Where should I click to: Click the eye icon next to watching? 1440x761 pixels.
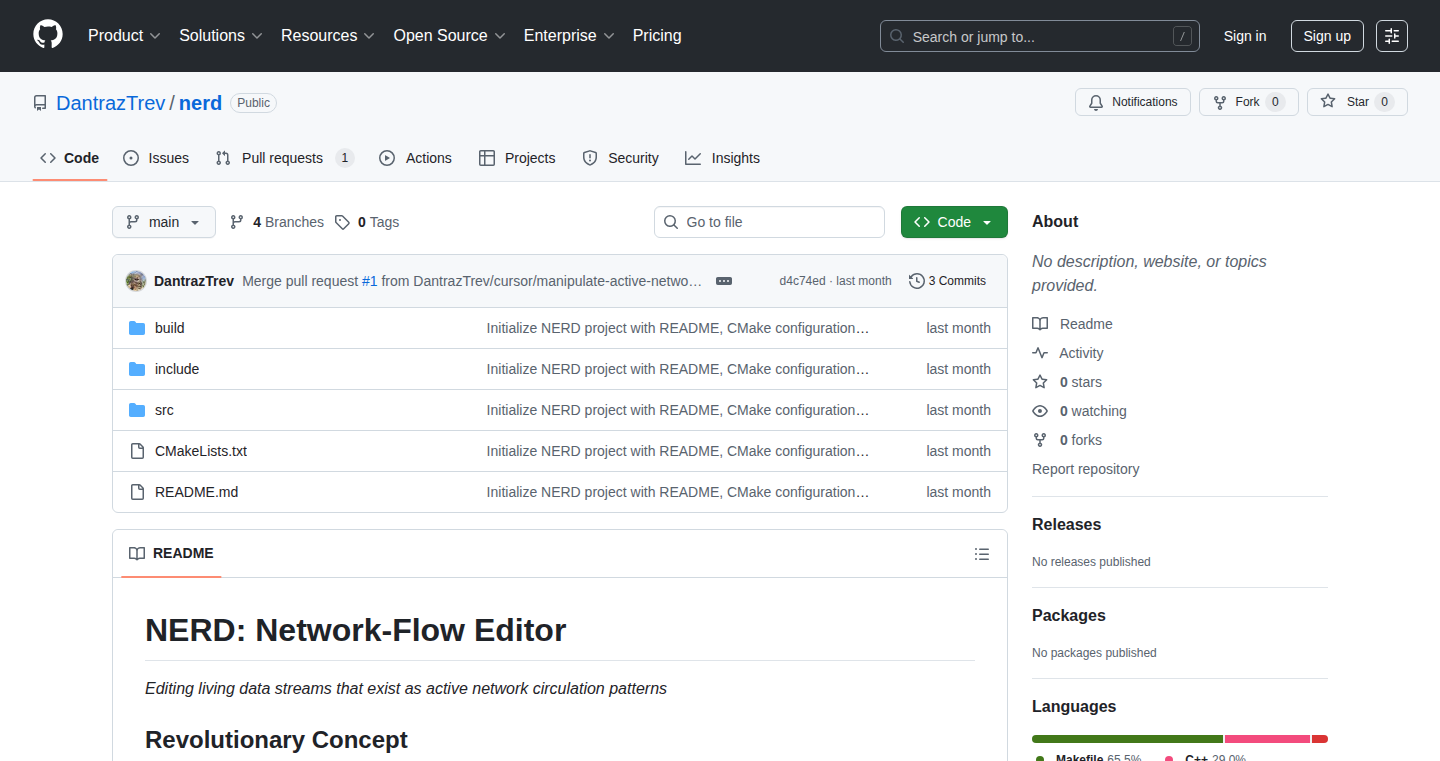click(1040, 411)
